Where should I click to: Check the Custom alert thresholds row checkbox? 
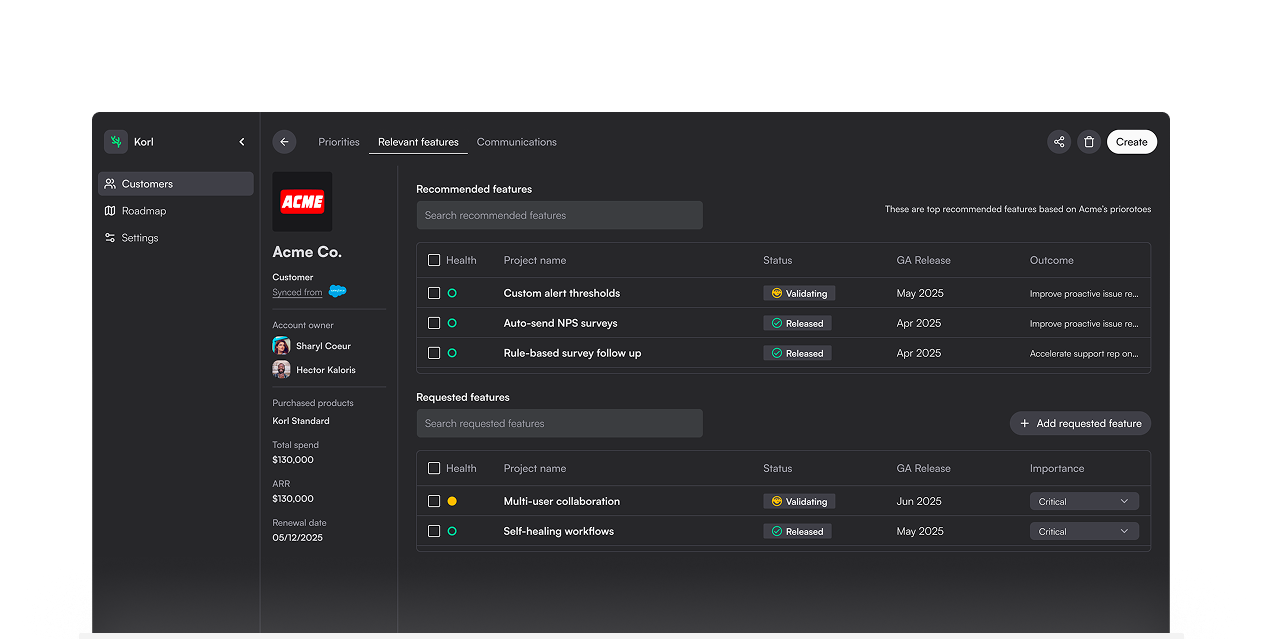point(434,293)
